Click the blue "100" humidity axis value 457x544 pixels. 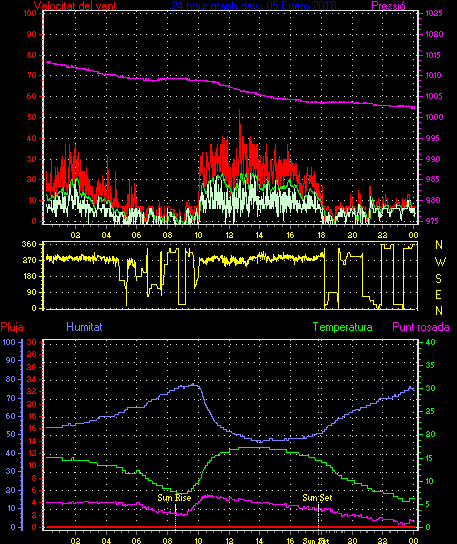point(9,342)
